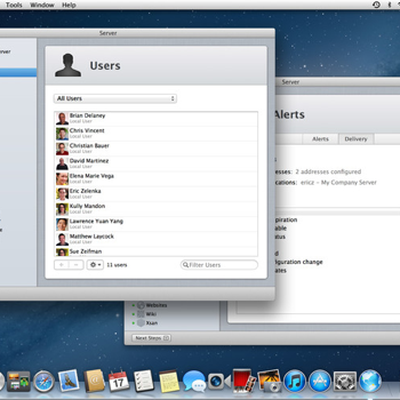
Task: Open System Preferences gears in Dock
Action: click(345, 381)
